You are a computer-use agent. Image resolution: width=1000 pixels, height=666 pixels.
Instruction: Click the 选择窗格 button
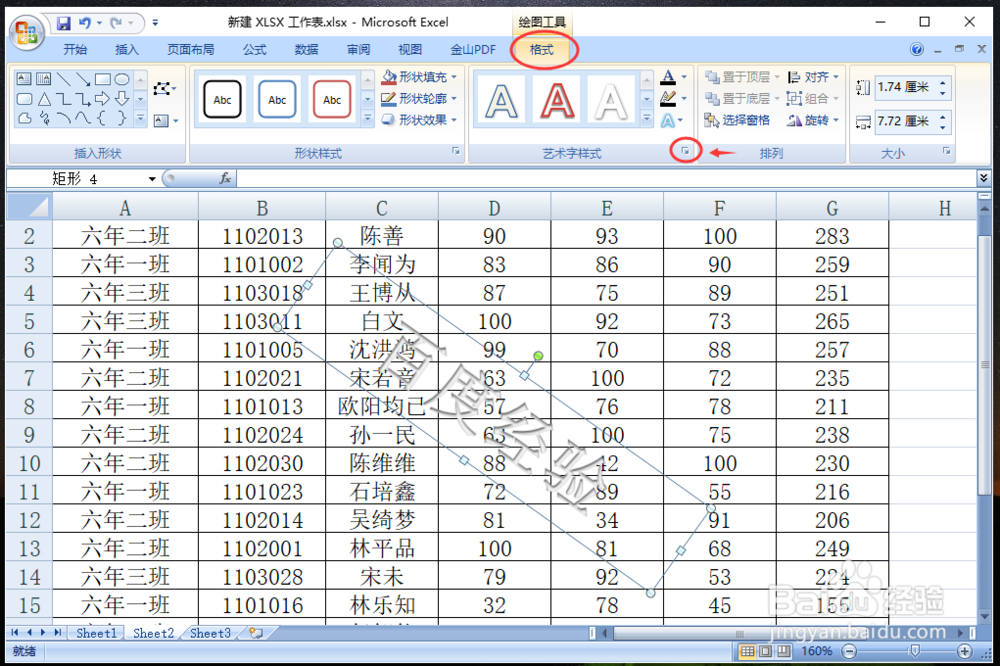point(737,120)
